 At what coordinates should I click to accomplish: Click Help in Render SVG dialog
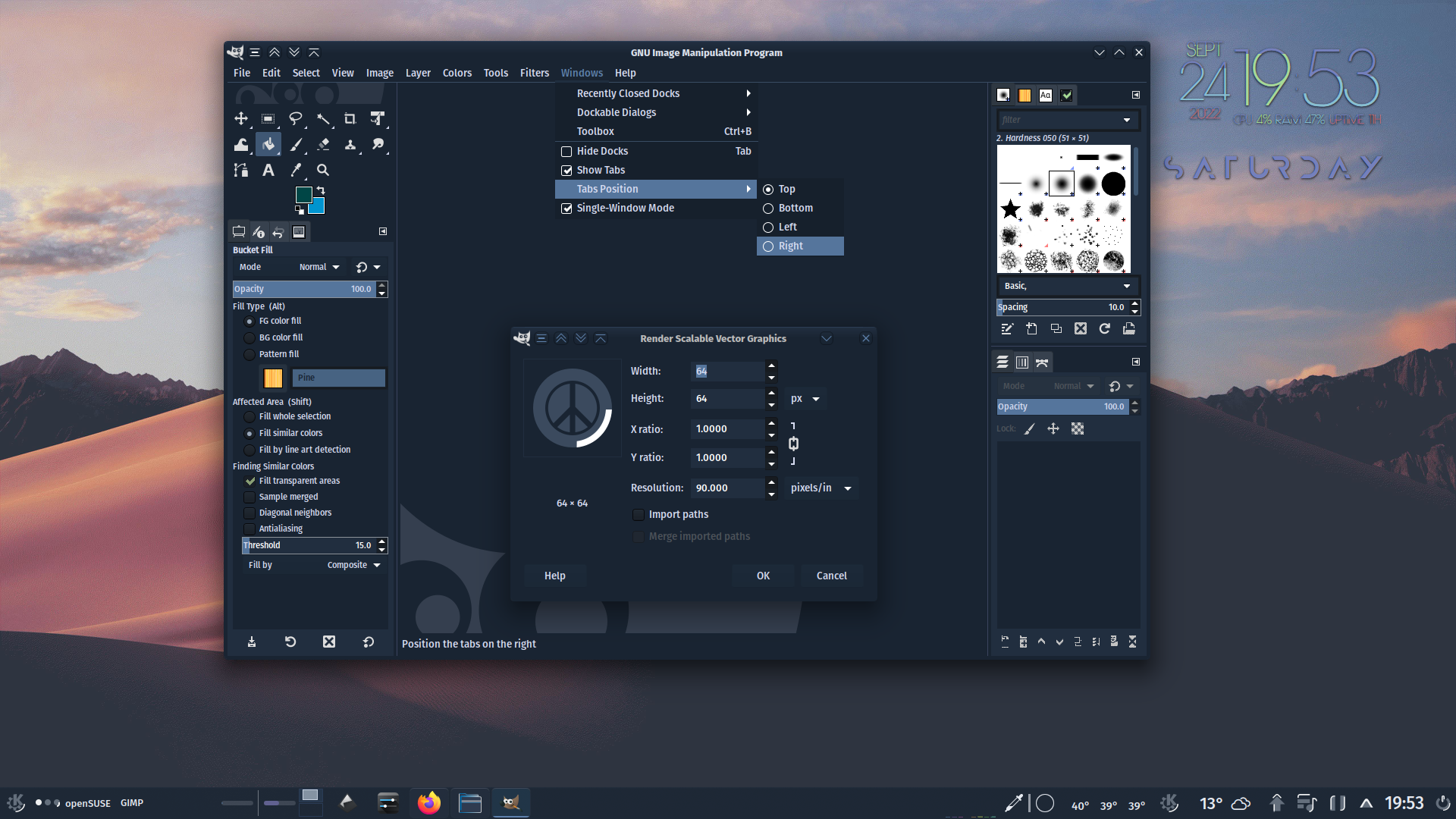click(x=555, y=576)
